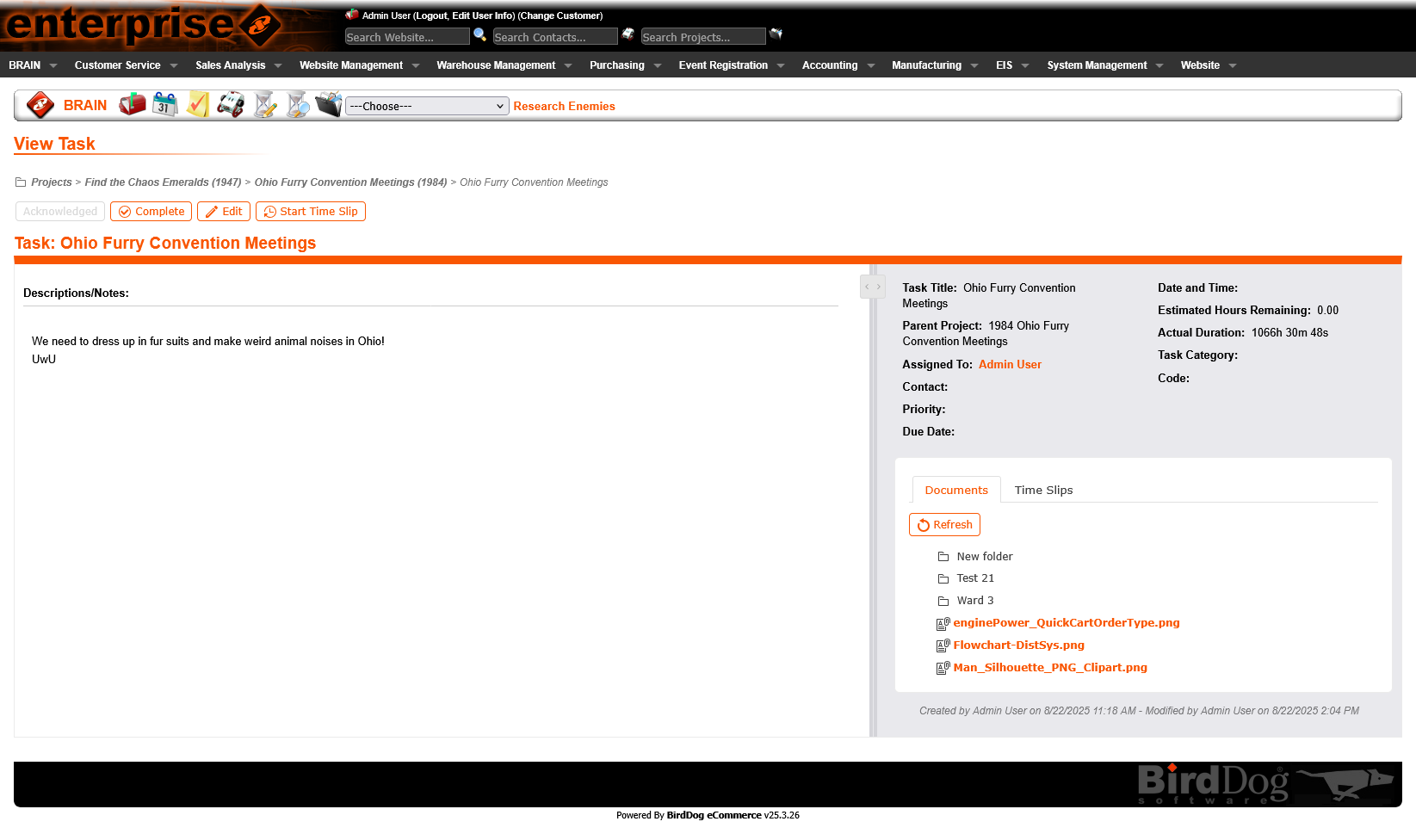The image size is (1416, 840).
Task: Click inside the Search Contacts field
Action: (554, 37)
